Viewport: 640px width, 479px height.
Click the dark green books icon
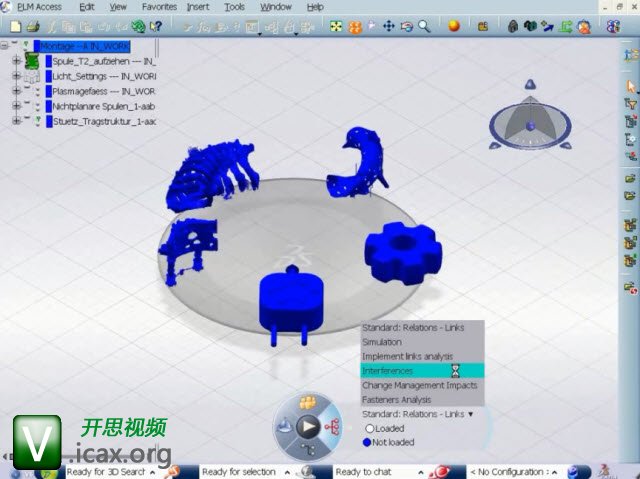(530, 27)
